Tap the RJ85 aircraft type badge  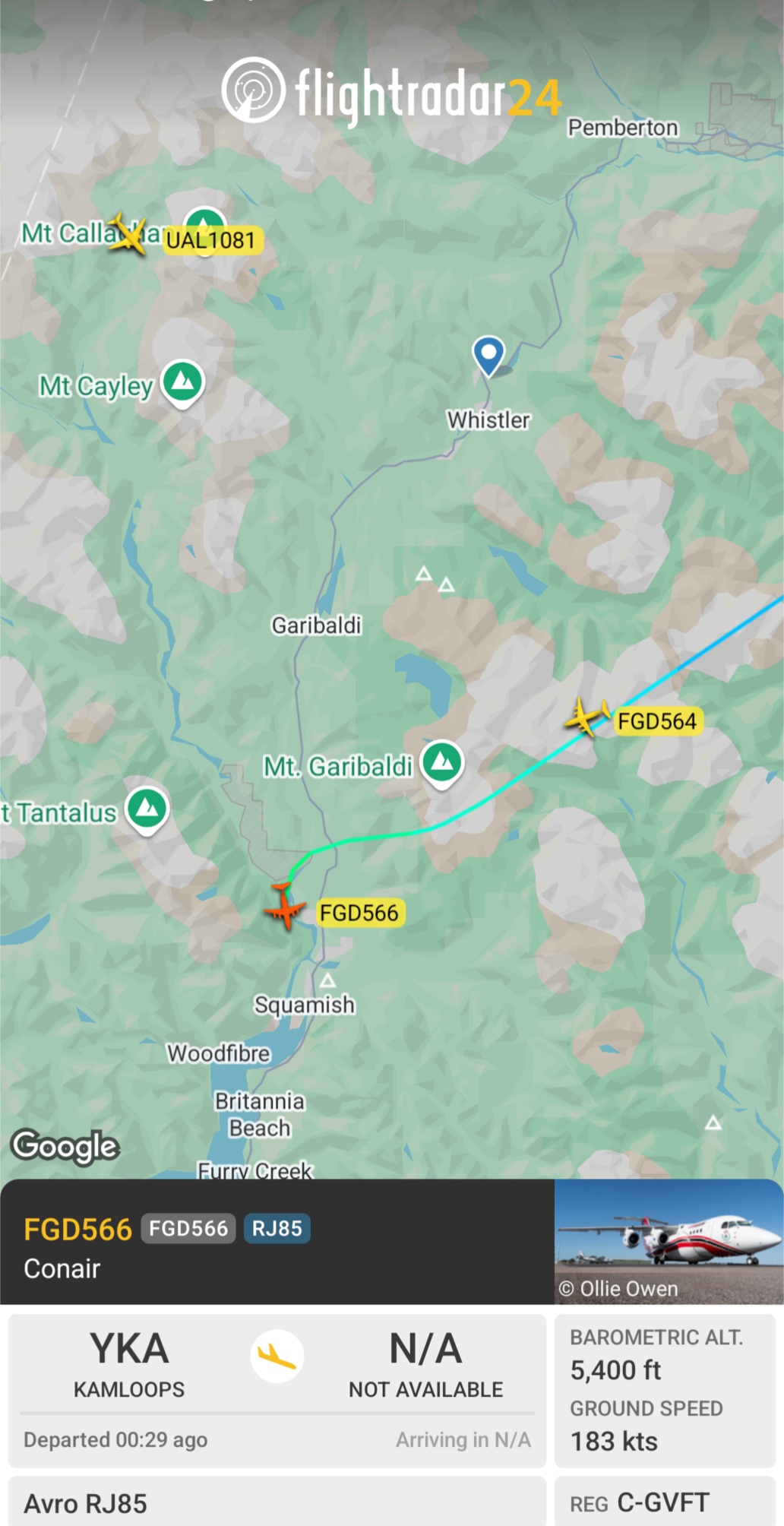tap(277, 1229)
